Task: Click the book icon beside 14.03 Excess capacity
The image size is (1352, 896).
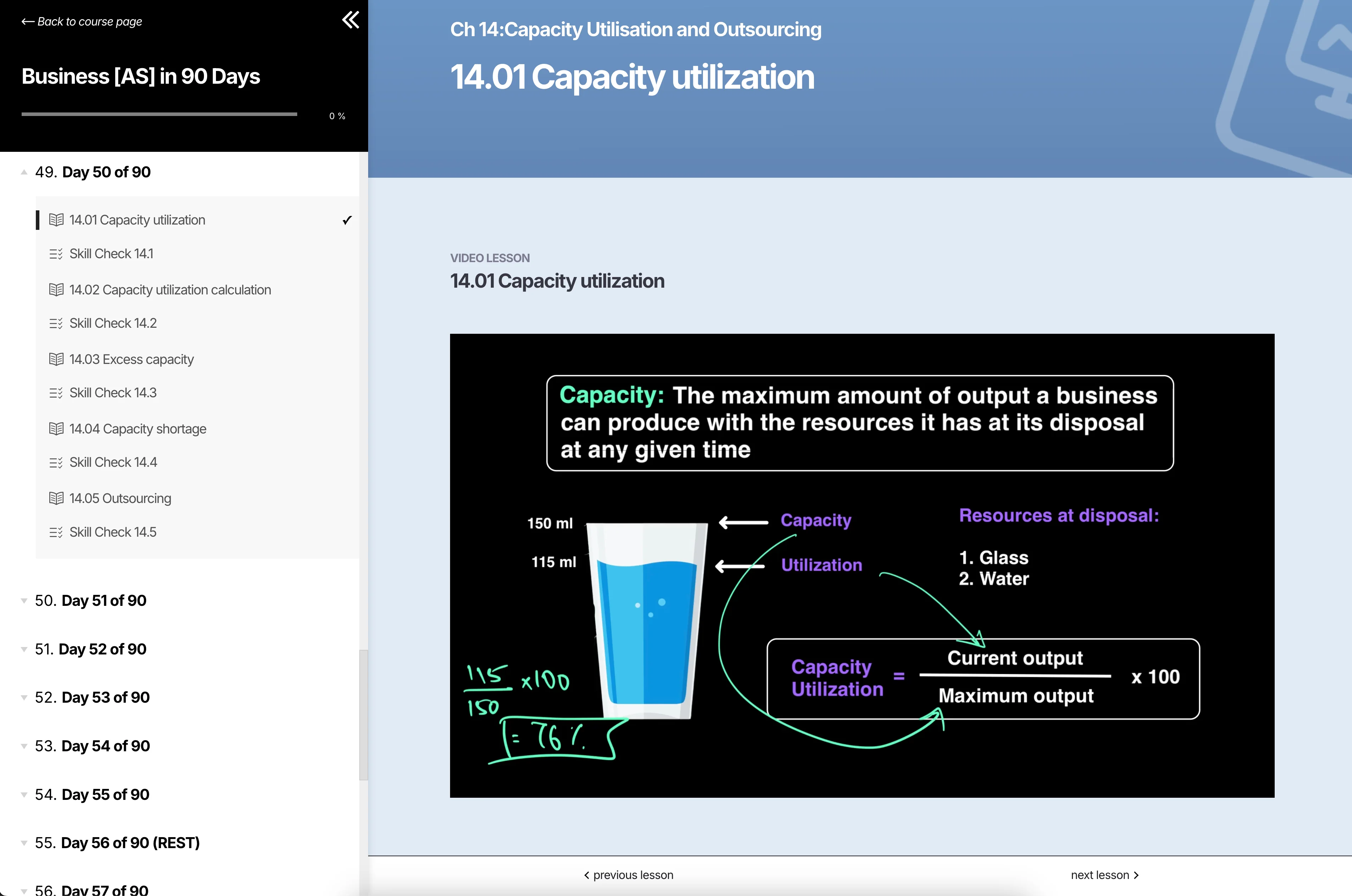Action: 56,359
